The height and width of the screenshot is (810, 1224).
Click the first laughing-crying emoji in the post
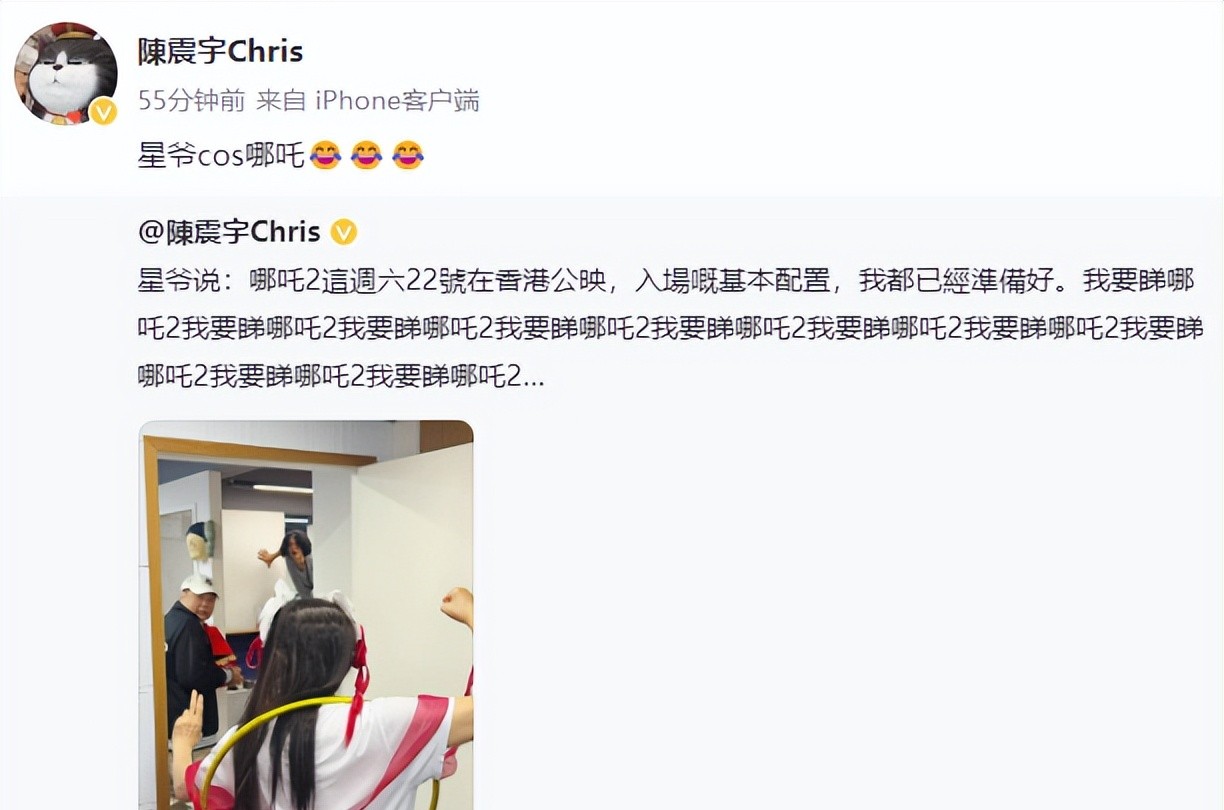click(x=325, y=155)
